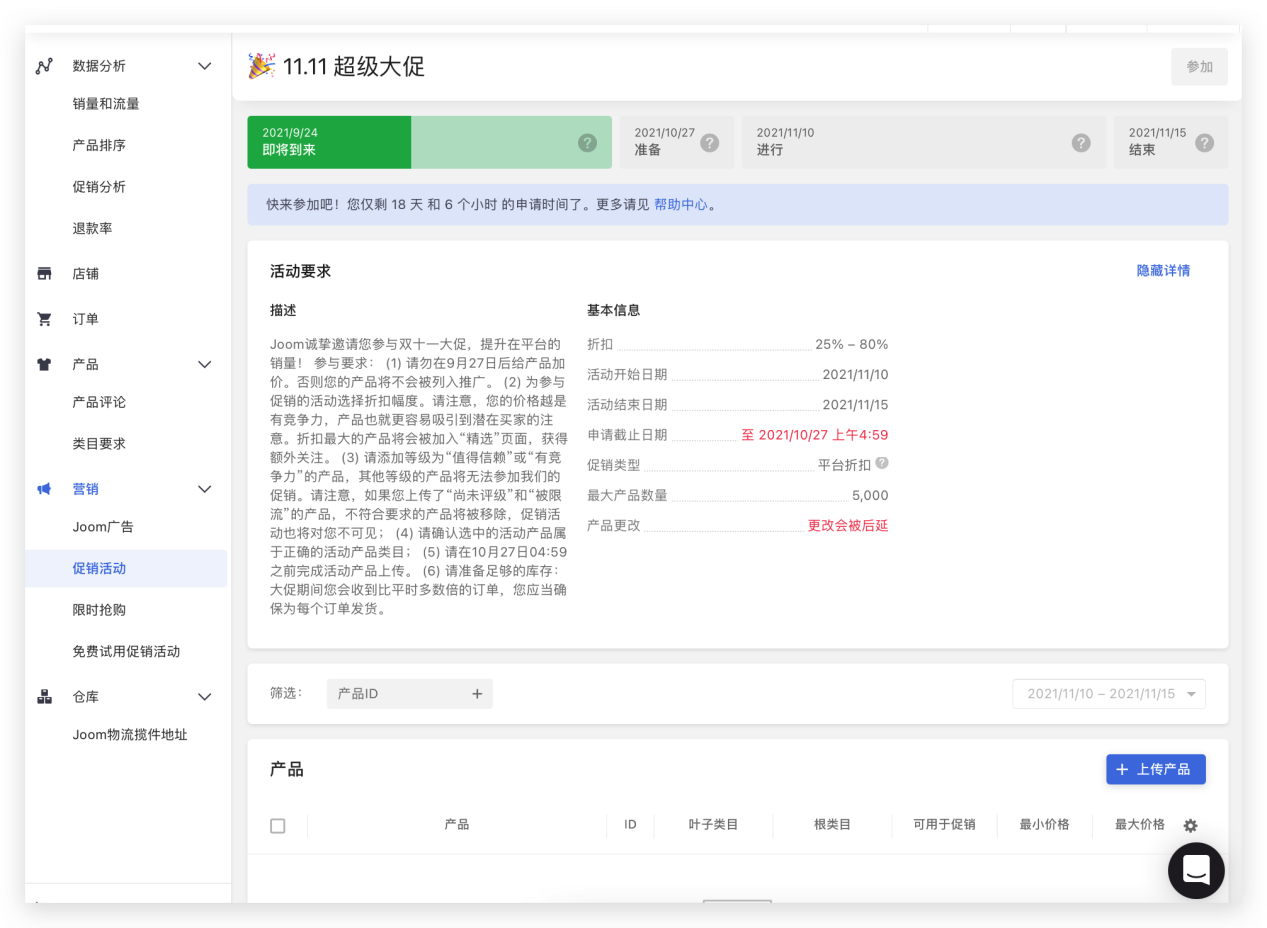The image size is (1267, 928).
Task: Open orders via the 订单 cart icon
Action: coord(43,318)
